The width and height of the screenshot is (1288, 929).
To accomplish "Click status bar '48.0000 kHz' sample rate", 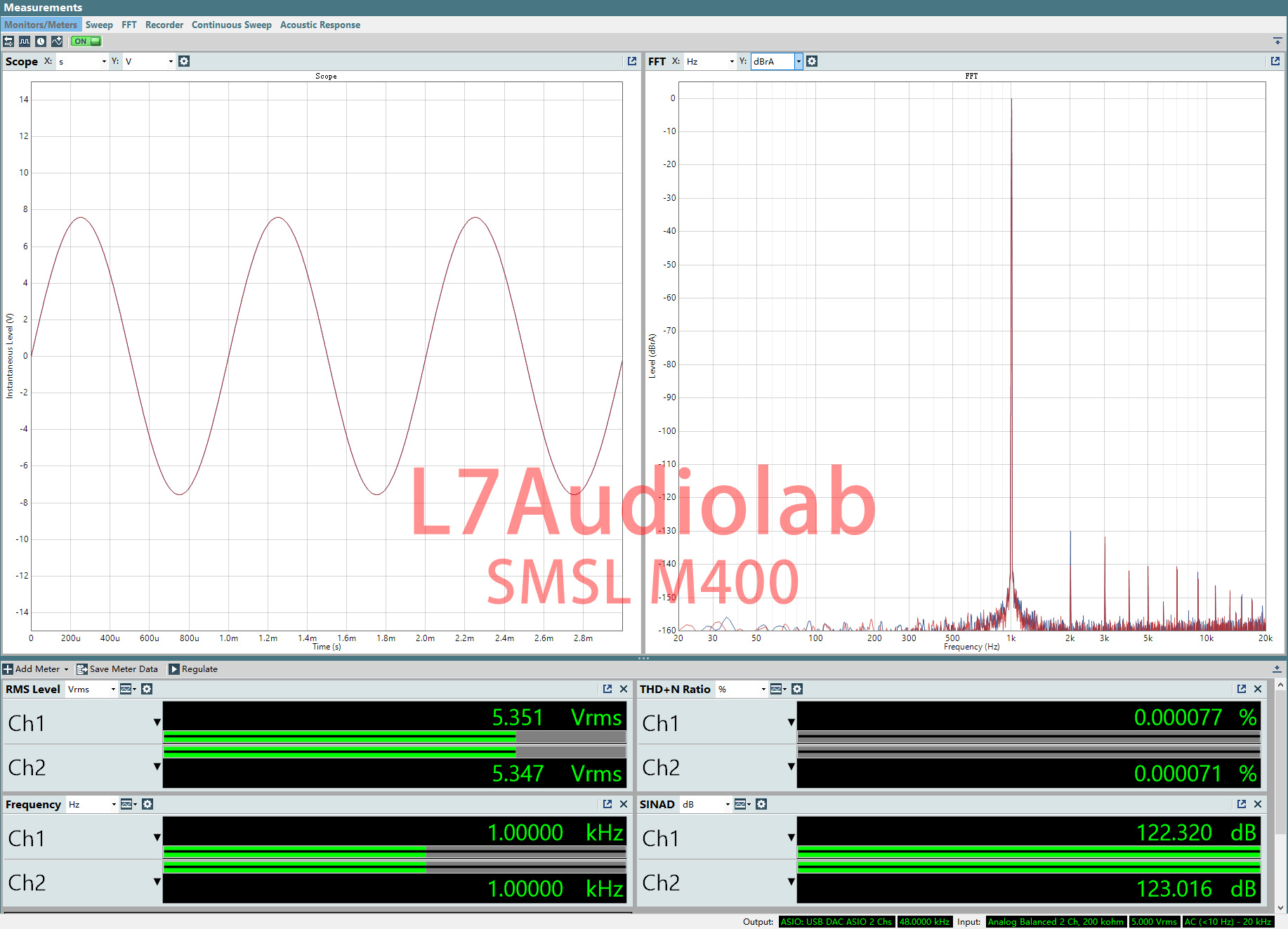I will [924, 922].
